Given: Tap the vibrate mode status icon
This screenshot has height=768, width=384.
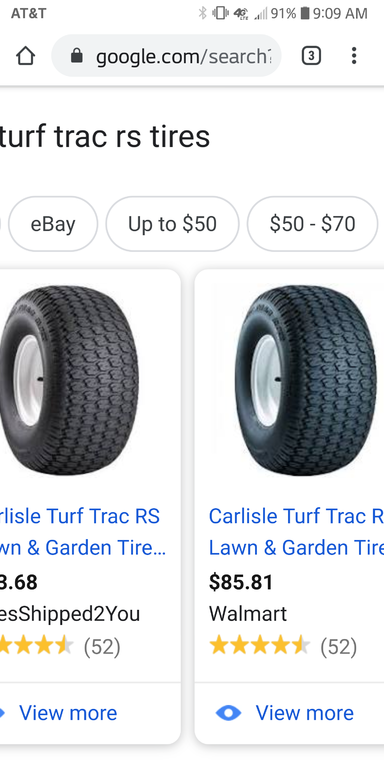Looking at the screenshot, I should pos(220,13).
